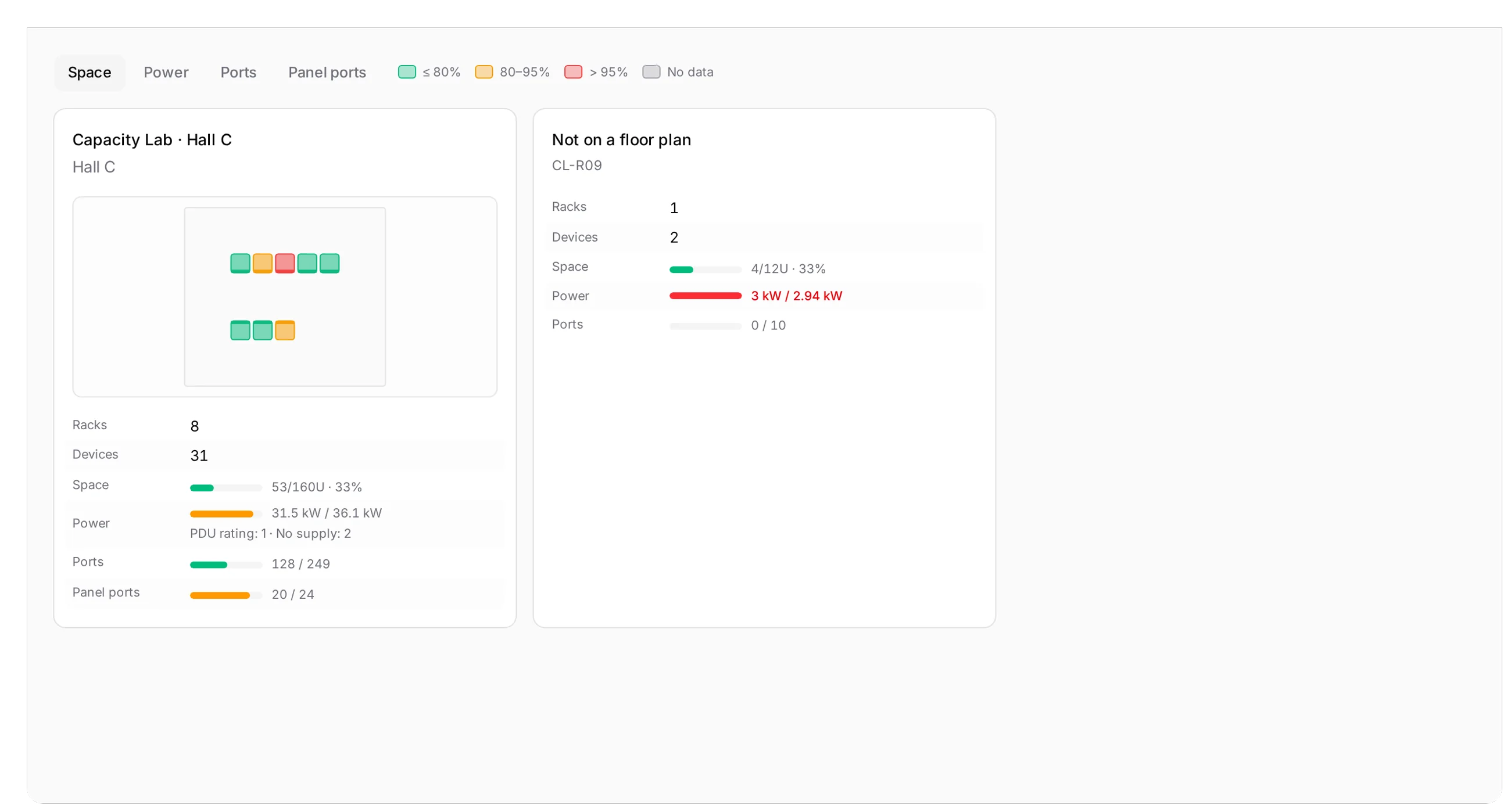Click the 20 / 24 panel ports value
Screen dimensions: 1511x812
(x=292, y=595)
